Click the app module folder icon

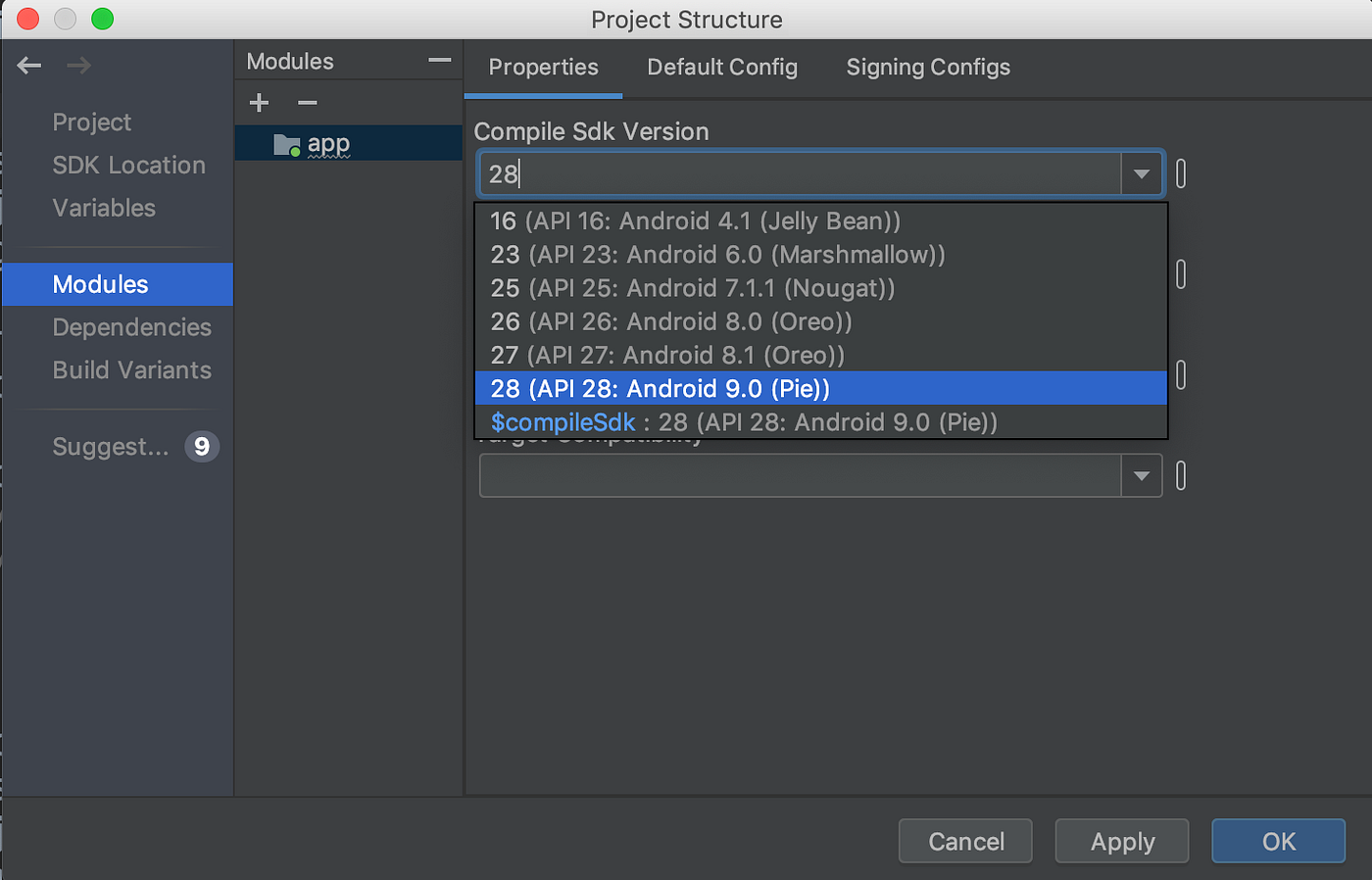[x=288, y=143]
